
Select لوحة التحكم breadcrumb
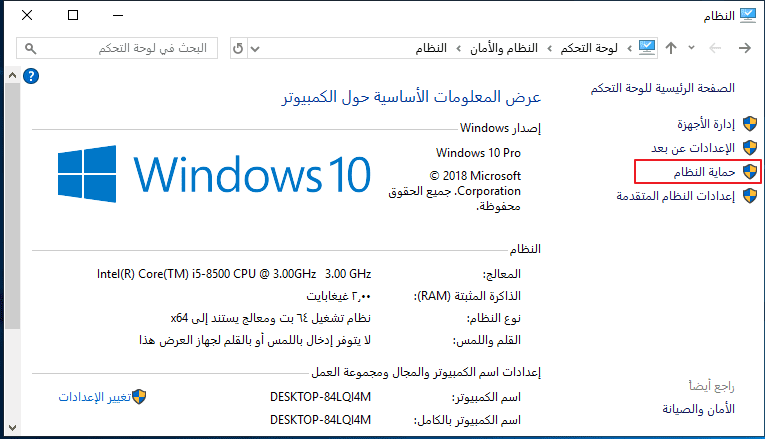point(589,48)
